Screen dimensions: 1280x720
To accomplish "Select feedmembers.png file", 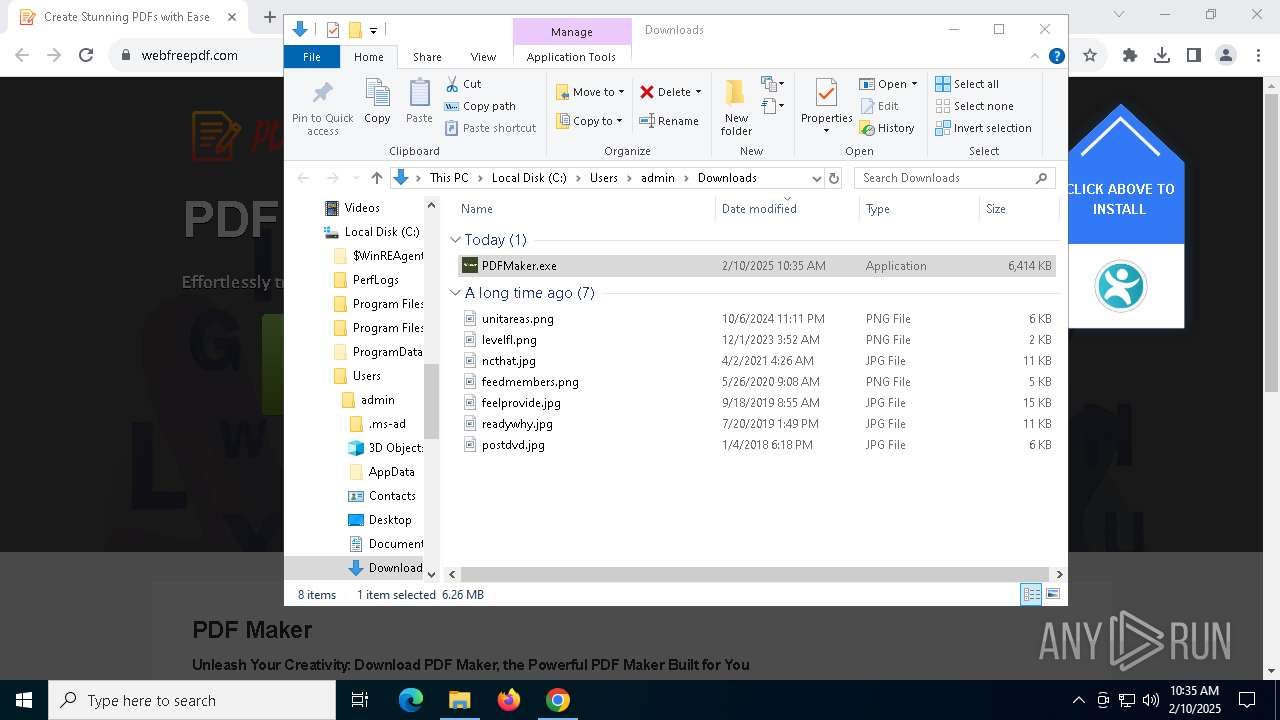I will [x=756, y=382].
